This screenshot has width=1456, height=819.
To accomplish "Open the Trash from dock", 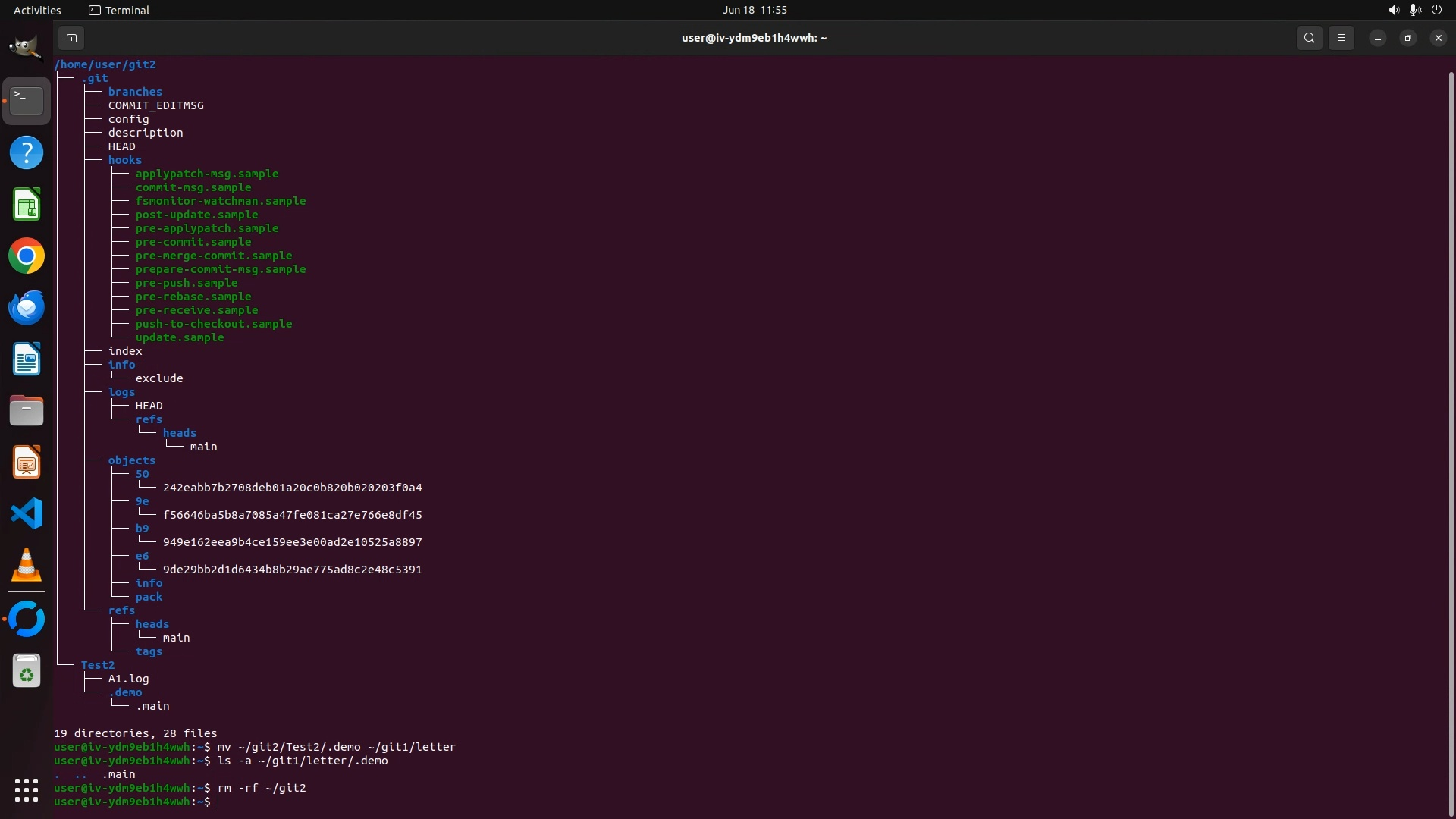I will 27,672.
